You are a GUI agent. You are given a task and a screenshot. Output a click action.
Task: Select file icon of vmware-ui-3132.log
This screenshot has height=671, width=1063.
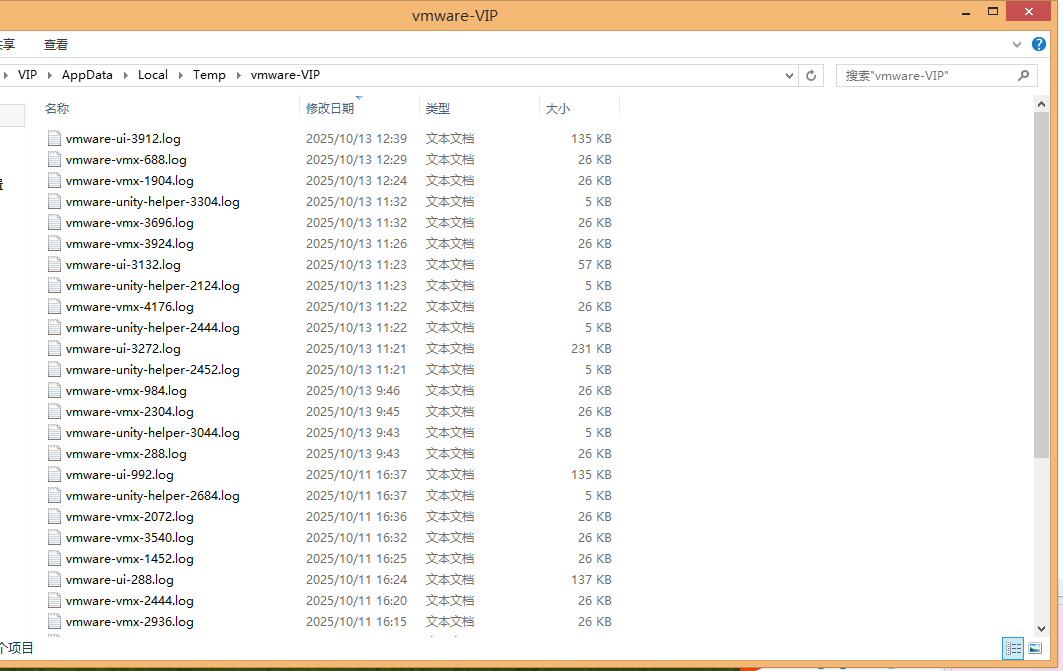coord(54,264)
